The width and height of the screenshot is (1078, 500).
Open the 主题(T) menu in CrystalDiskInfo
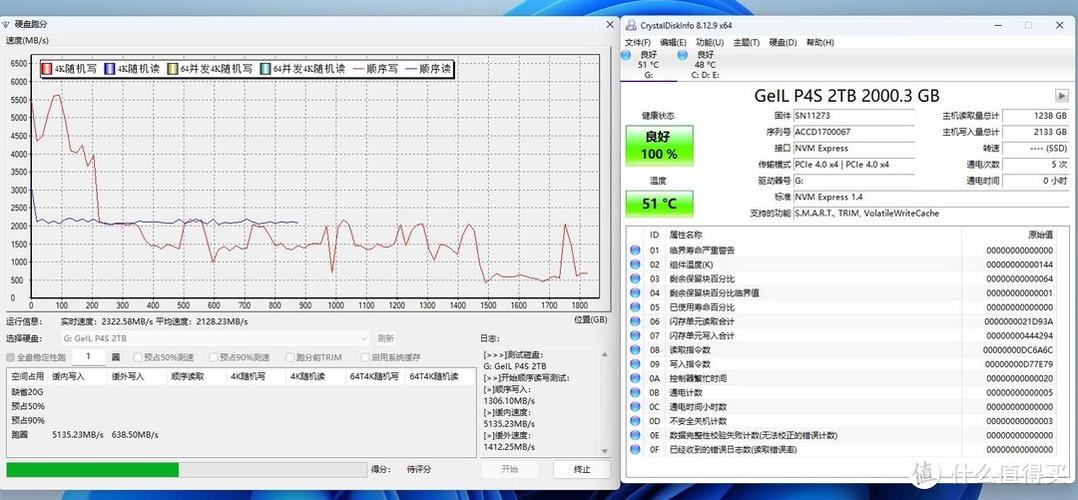[746, 43]
